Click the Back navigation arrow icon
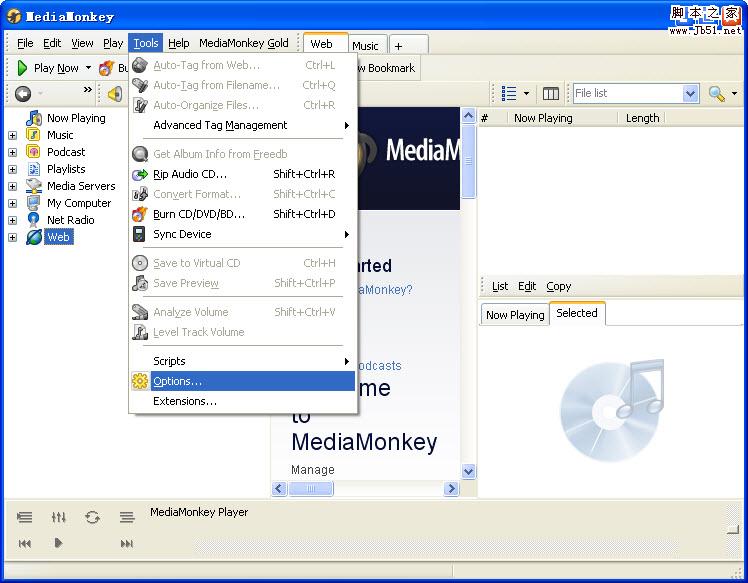This screenshot has width=748, height=583. (x=23, y=94)
